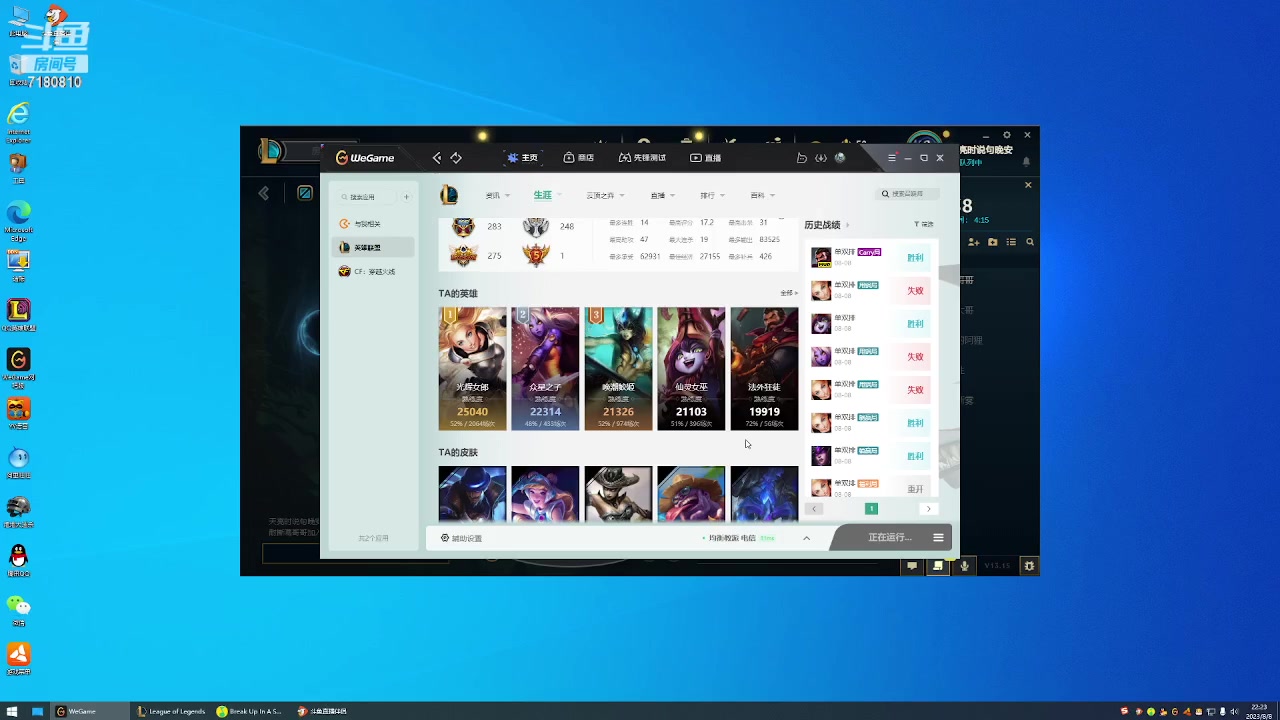
Task: Open the 筛选 filter for match history
Action: pyautogui.click(x=923, y=225)
